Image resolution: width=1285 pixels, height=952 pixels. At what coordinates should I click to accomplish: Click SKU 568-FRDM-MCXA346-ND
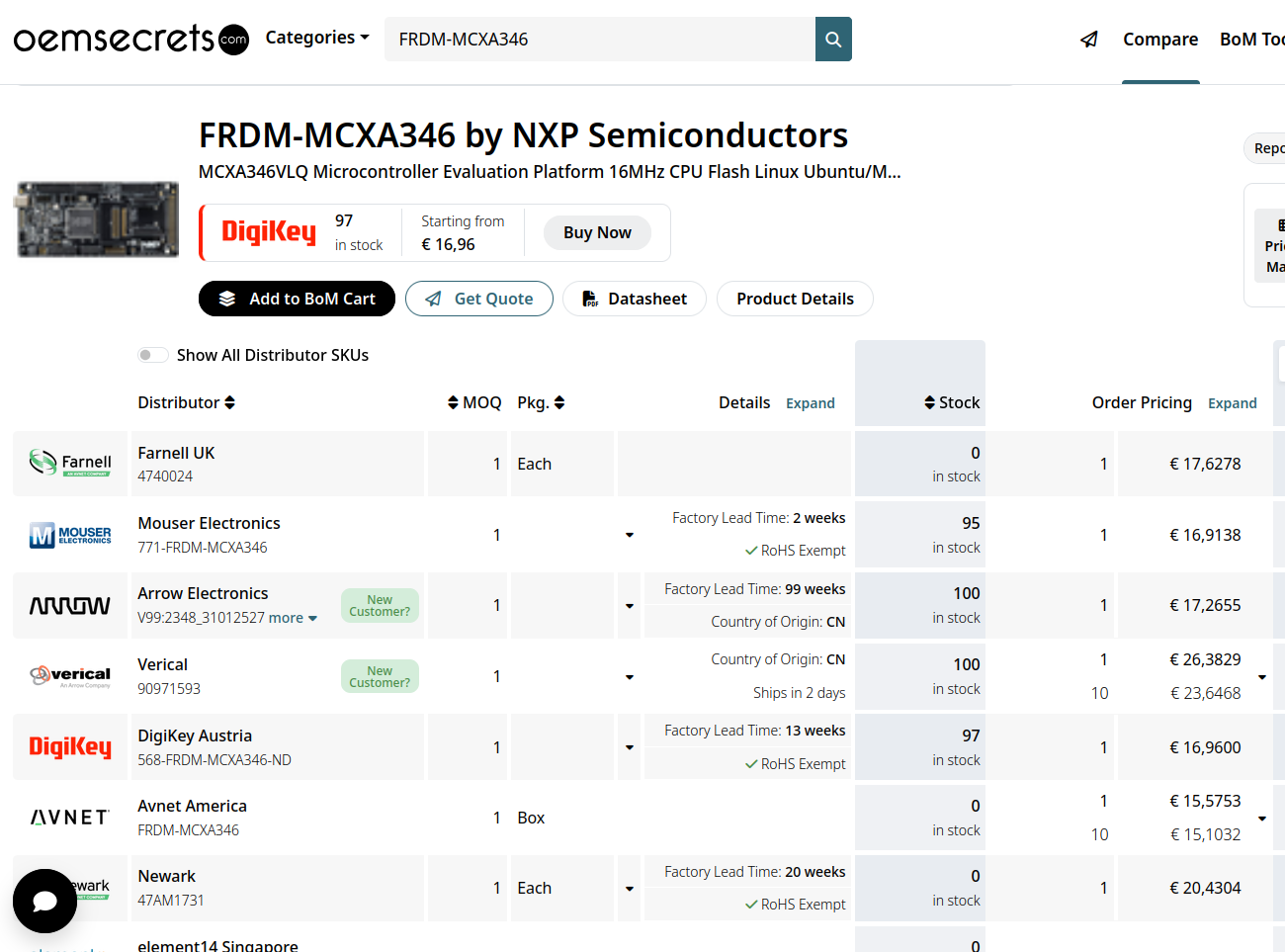click(214, 759)
